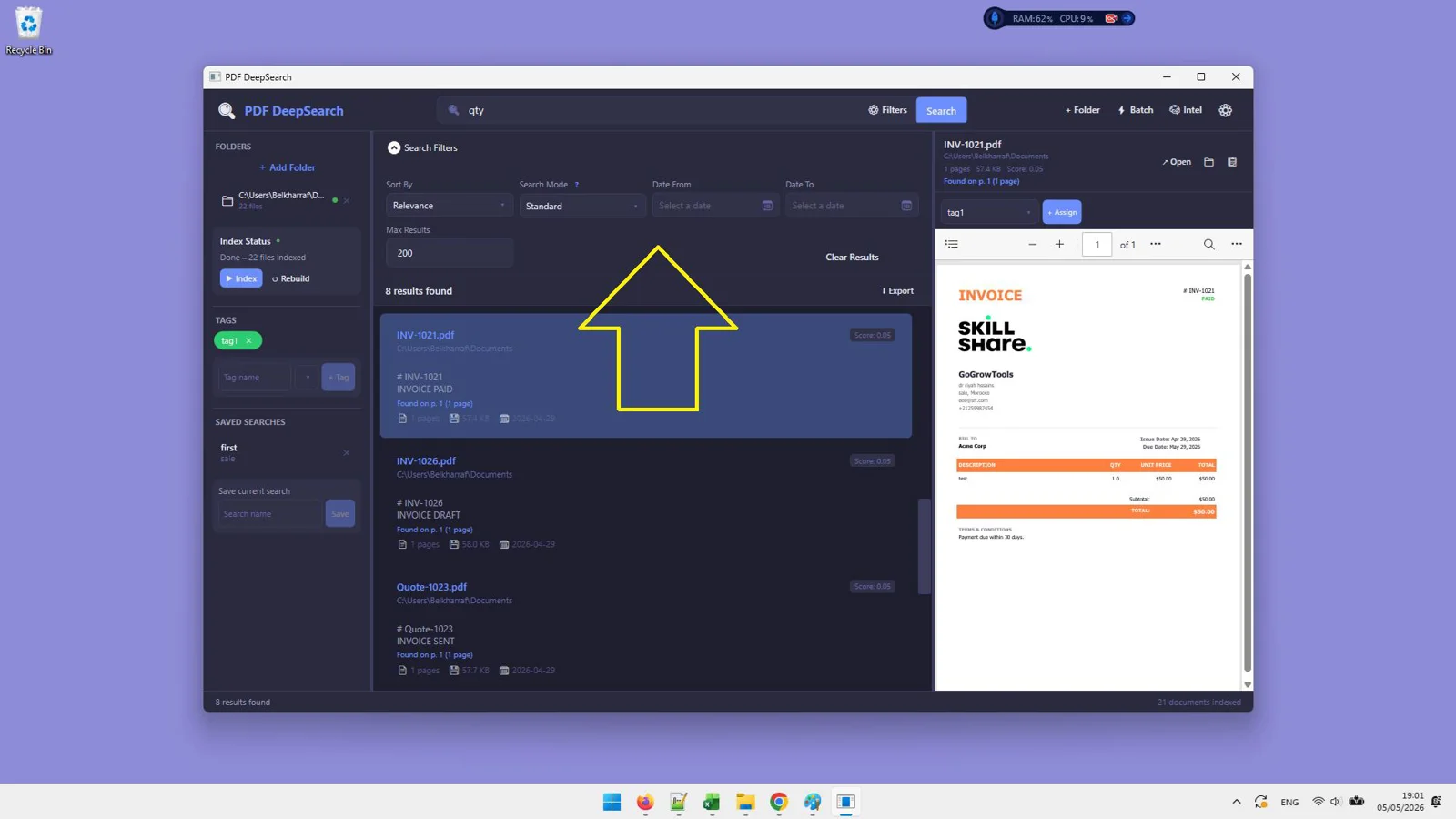1456x819 pixels.
Task: Click the Max Results field showing 200
Action: [x=449, y=253]
